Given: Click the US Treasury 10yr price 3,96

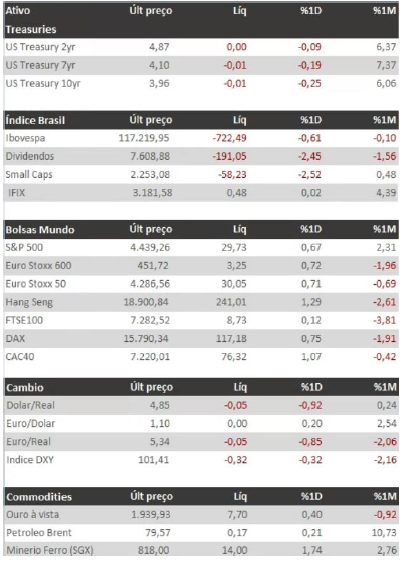Looking at the screenshot, I should tap(159, 84).
